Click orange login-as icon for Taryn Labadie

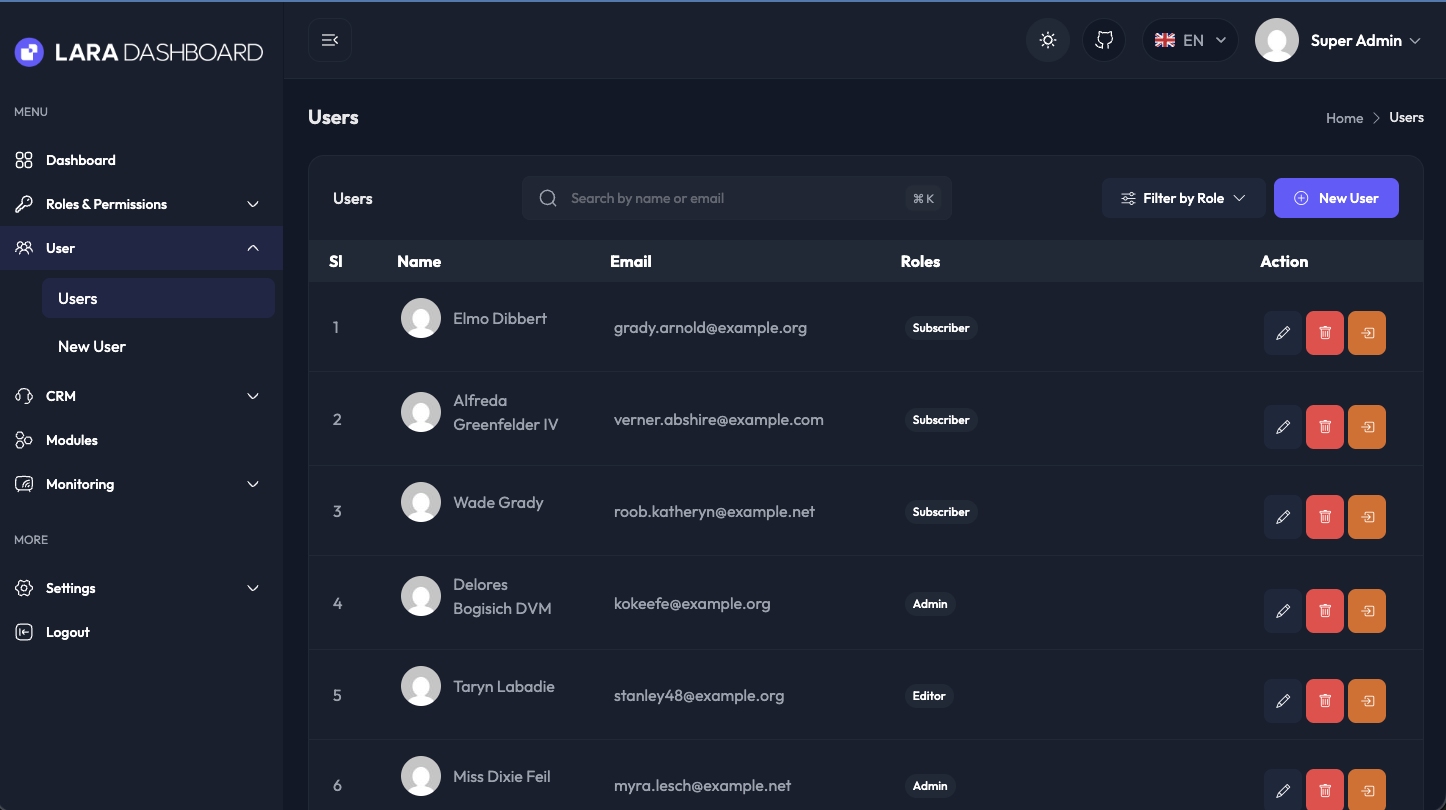1367,702
